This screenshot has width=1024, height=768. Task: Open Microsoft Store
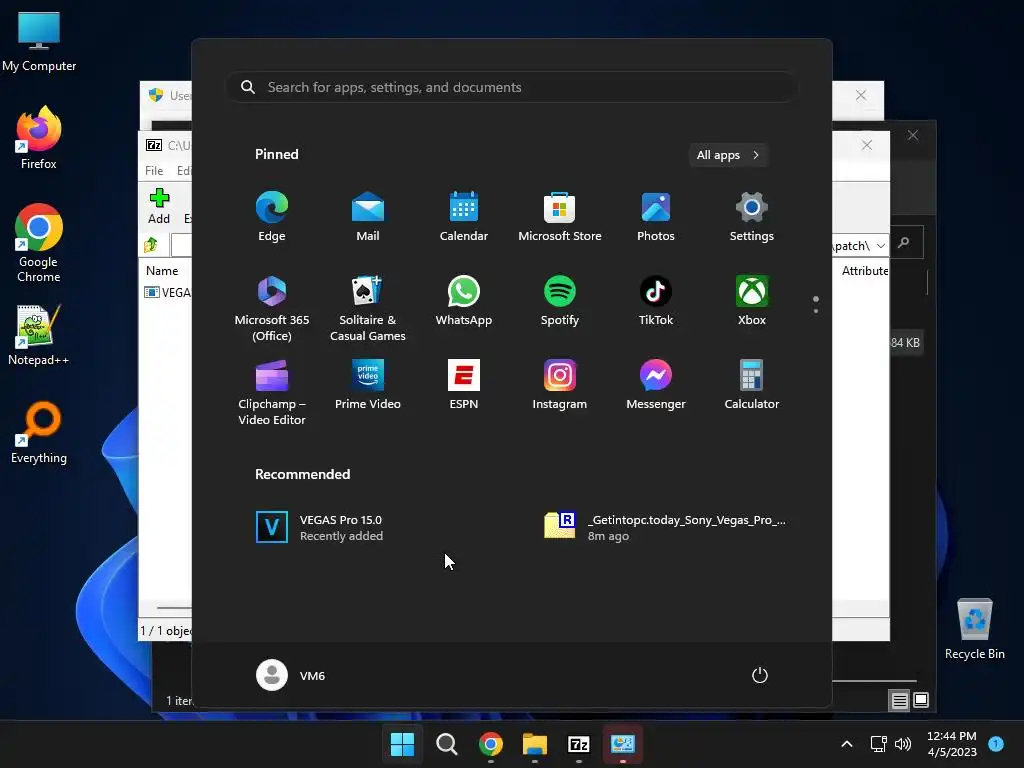pyautogui.click(x=560, y=217)
